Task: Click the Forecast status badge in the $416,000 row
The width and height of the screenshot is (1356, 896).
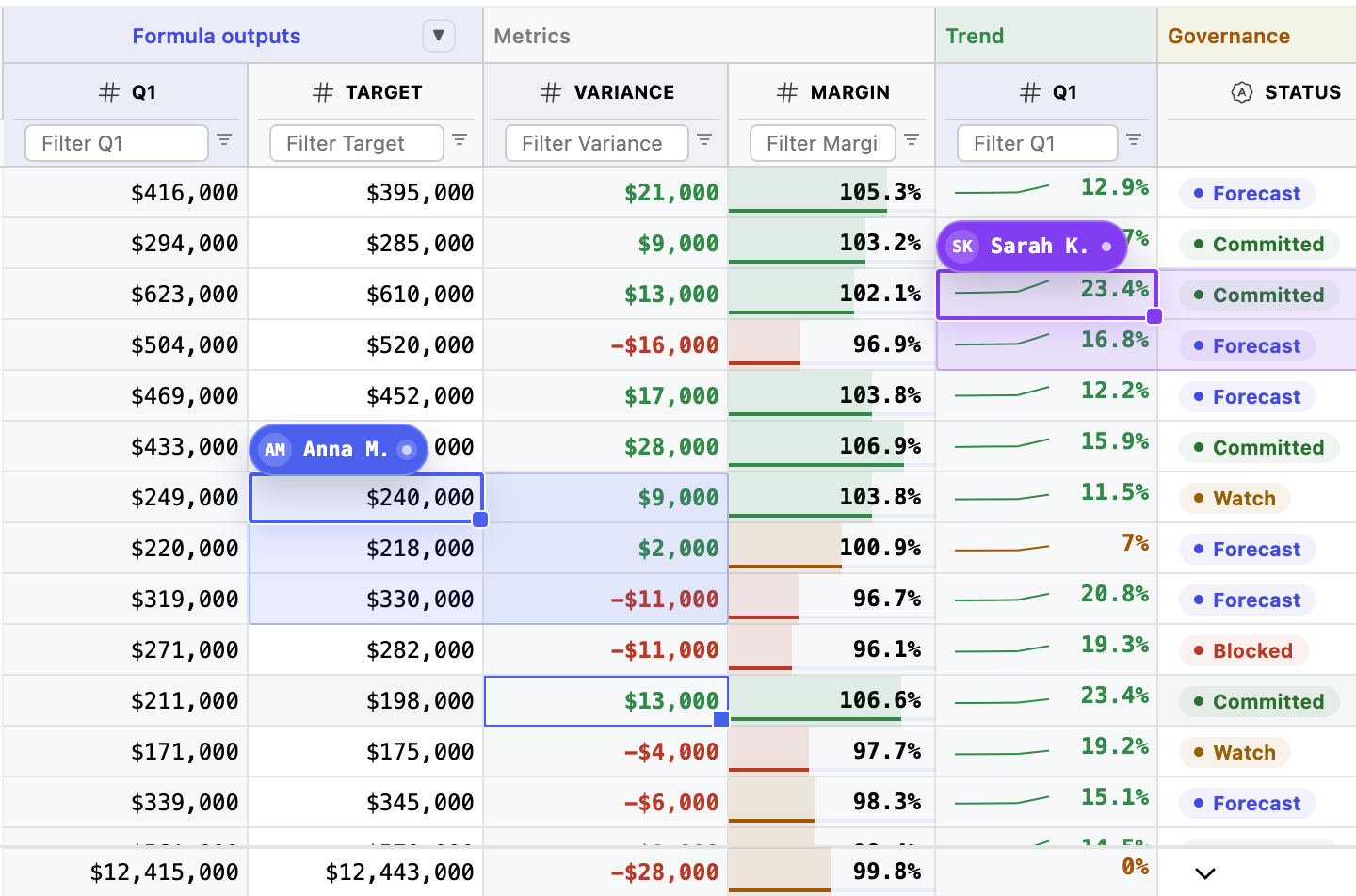Action: [x=1248, y=193]
